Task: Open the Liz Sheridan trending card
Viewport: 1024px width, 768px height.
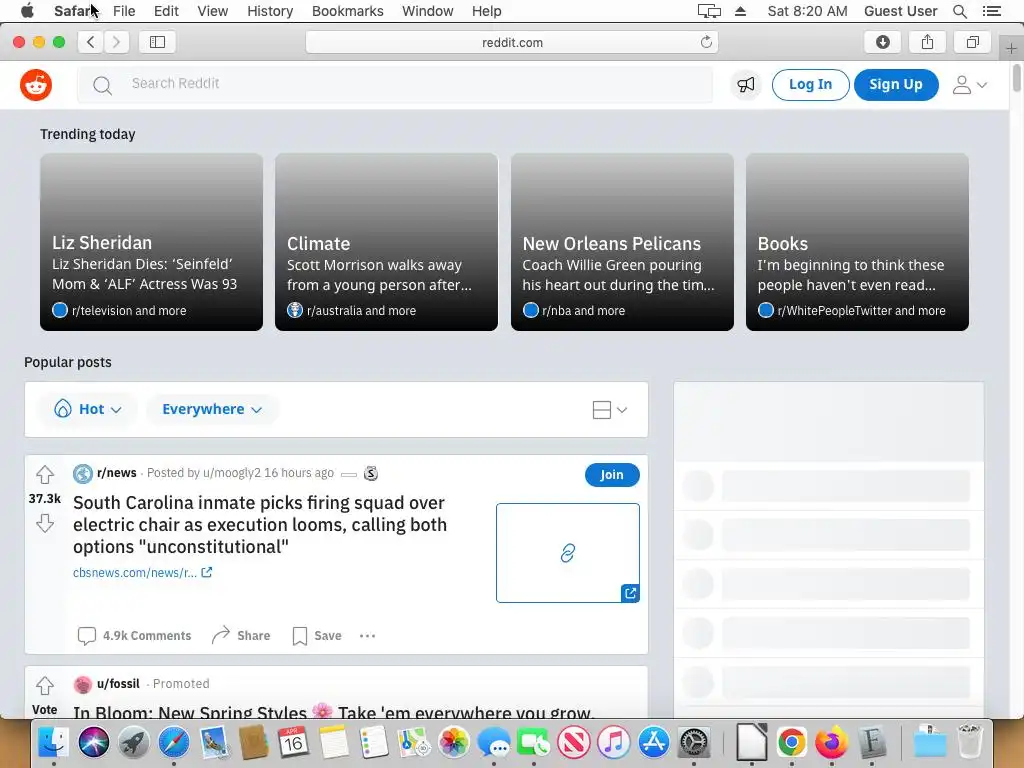Action: pyautogui.click(x=152, y=242)
